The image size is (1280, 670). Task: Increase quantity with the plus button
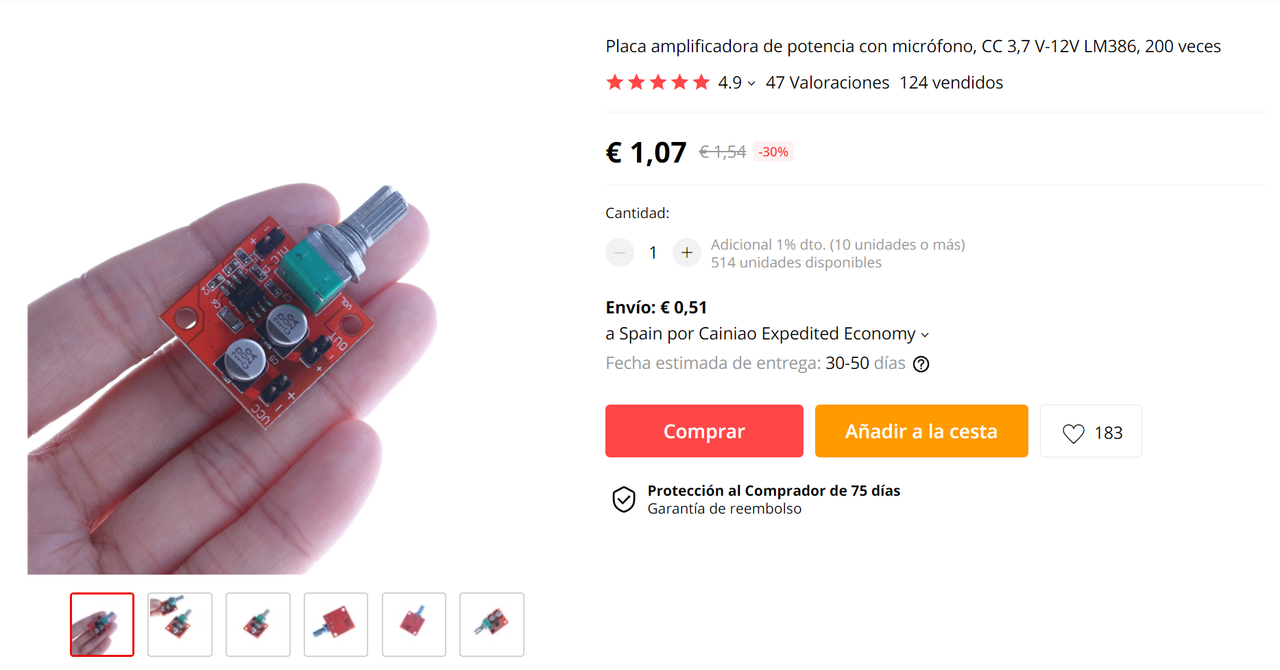[x=686, y=252]
